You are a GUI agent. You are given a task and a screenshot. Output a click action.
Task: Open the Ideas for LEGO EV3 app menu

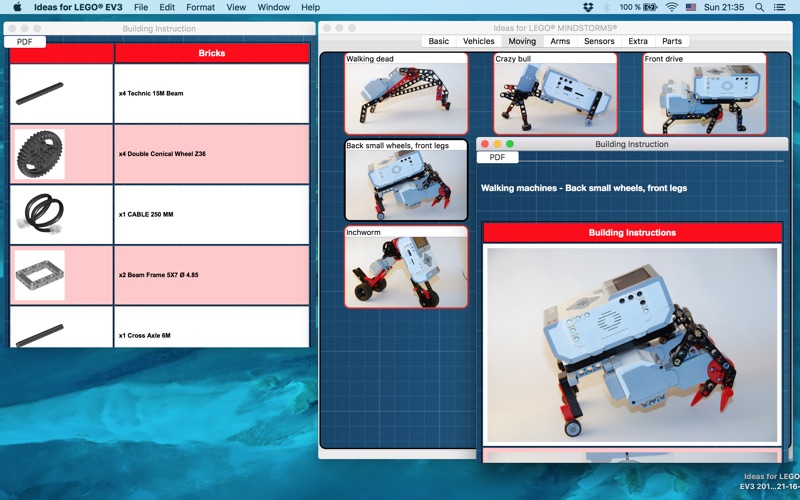tap(78, 7)
